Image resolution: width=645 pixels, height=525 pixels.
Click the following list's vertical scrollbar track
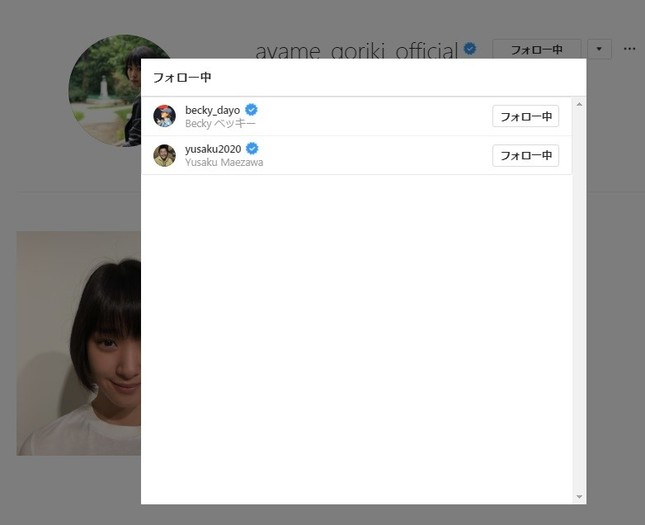(579, 300)
